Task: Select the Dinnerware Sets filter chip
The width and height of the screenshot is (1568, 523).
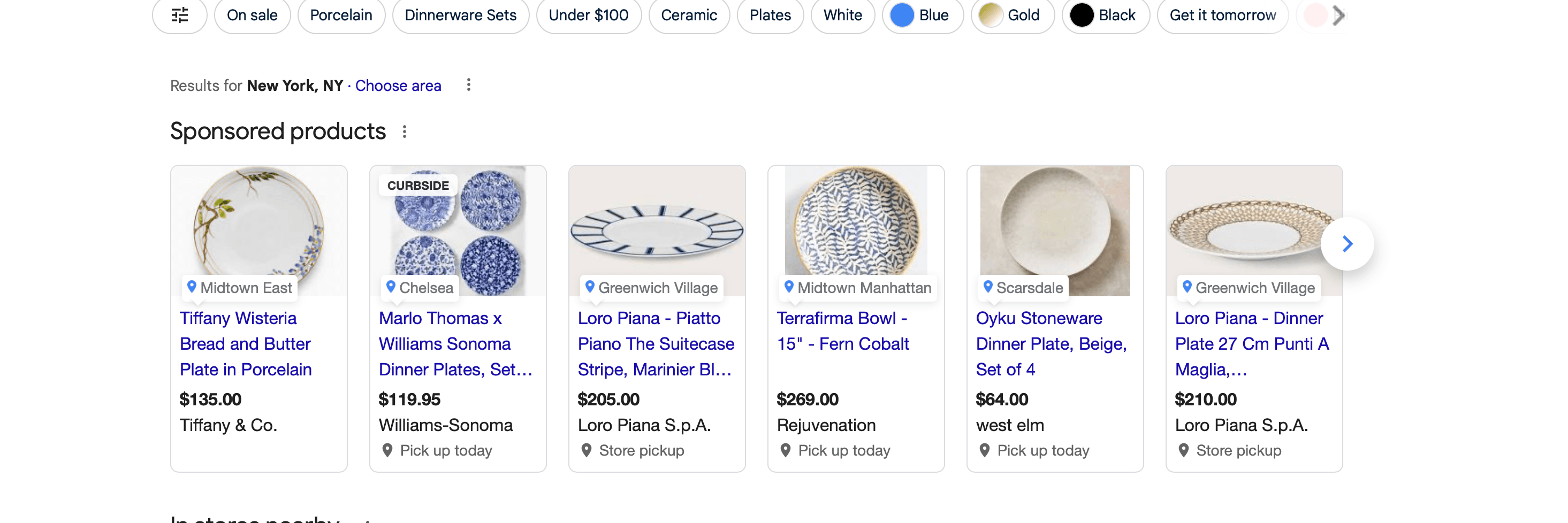Action: pyautogui.click(x=460, y=15)
